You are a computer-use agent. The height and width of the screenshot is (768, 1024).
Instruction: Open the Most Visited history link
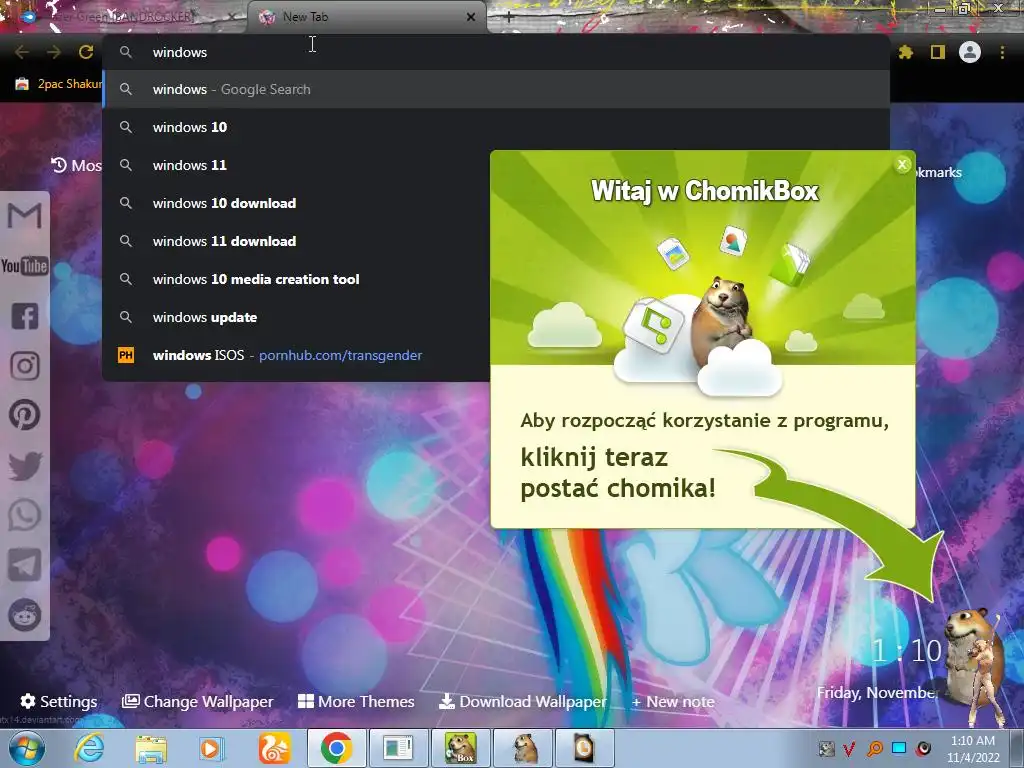76,165
